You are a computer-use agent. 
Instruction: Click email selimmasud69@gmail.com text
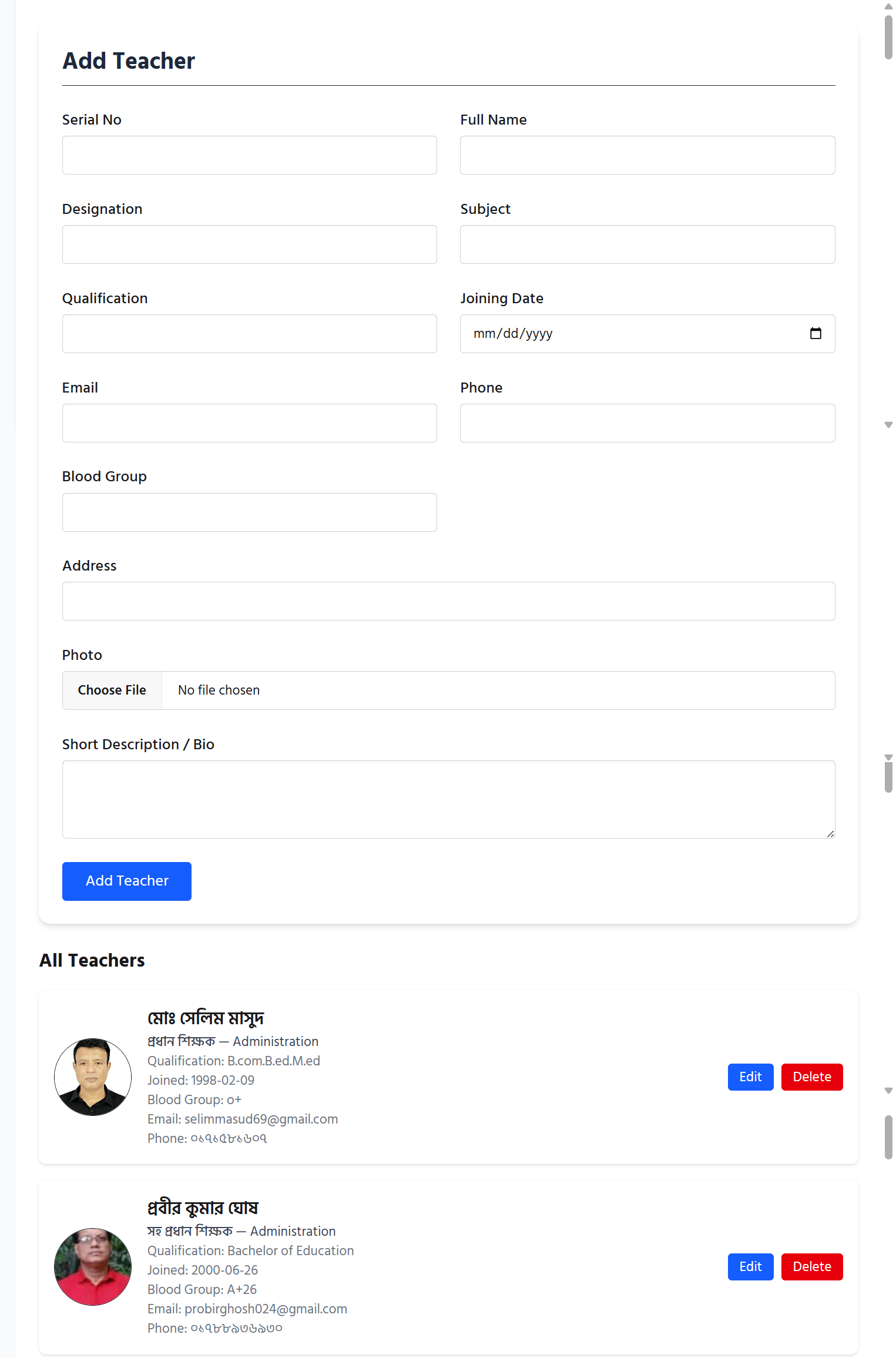pos(261,1119)
